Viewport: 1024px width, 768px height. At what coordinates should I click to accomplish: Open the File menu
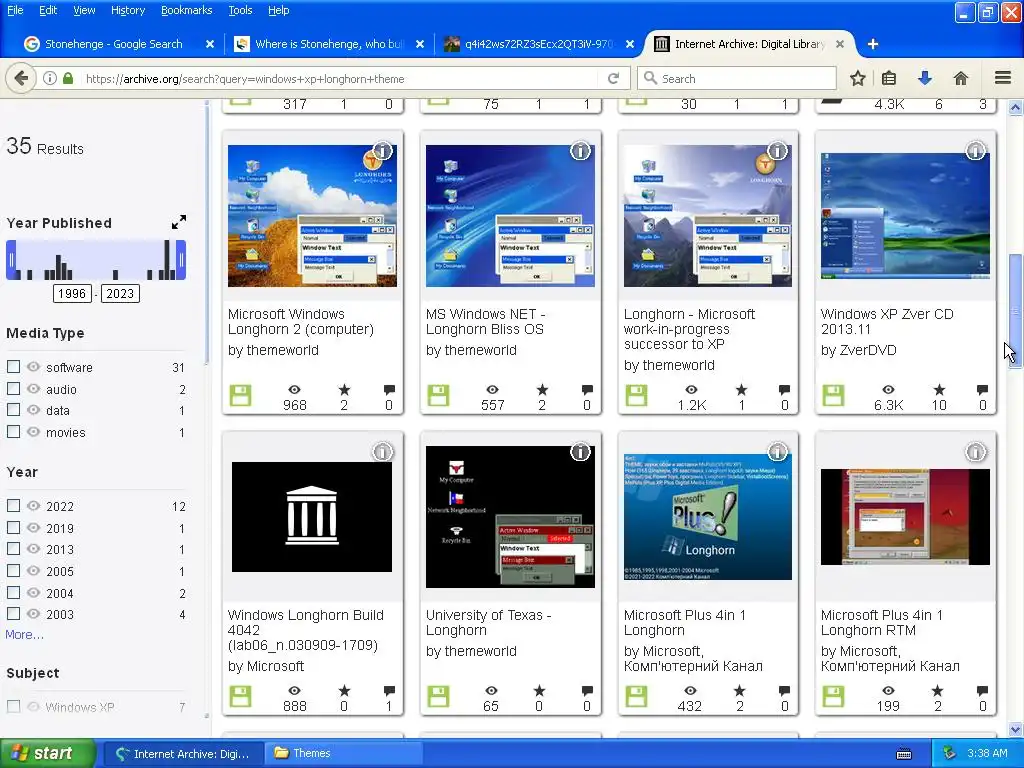coord(15,10)
